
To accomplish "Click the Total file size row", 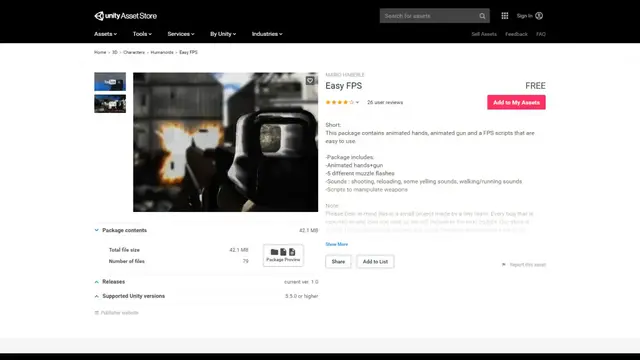I will coord(178,250).
